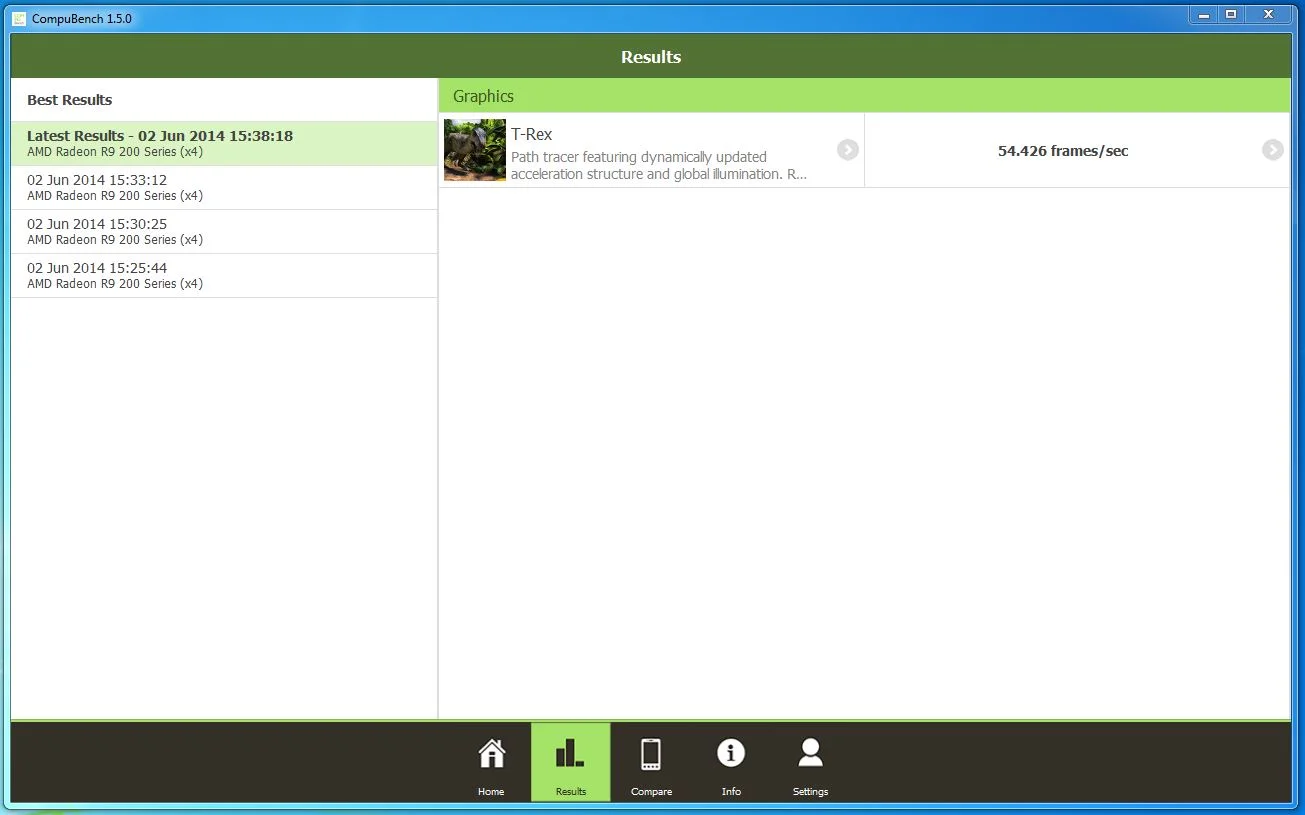Click the CompuBench app icon in title bar
The height and width of the screenshot is (815, 1305).
[18, 18]
